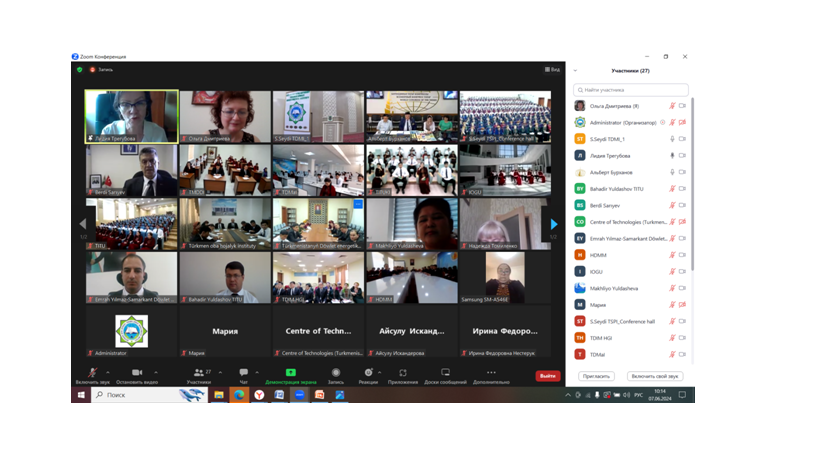Open caret beside Участники toolbar button
This screenshot has width=819, height=460.
tap(220, 372)
